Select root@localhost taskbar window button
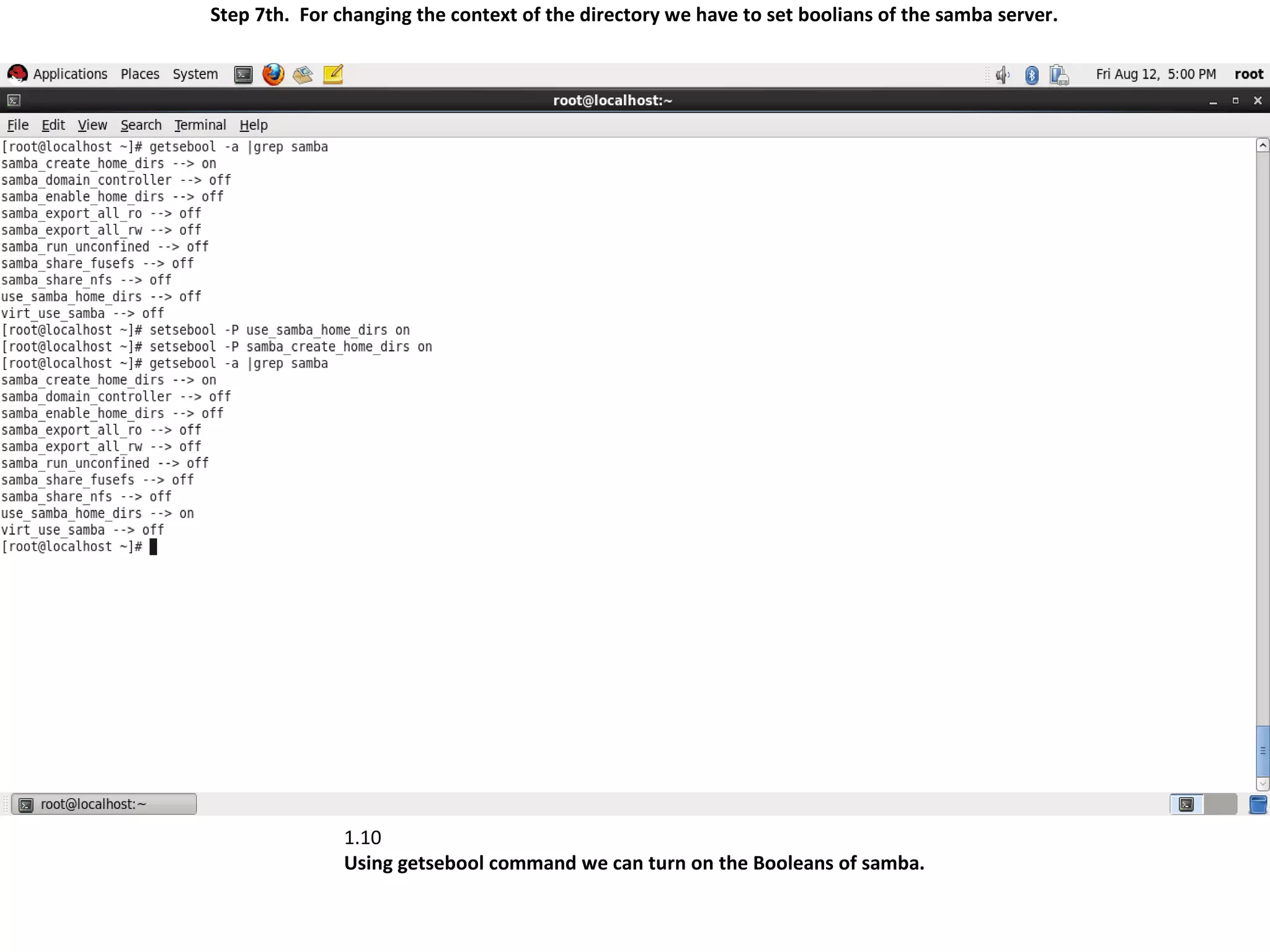The image size is (1270, 952). 104,804
